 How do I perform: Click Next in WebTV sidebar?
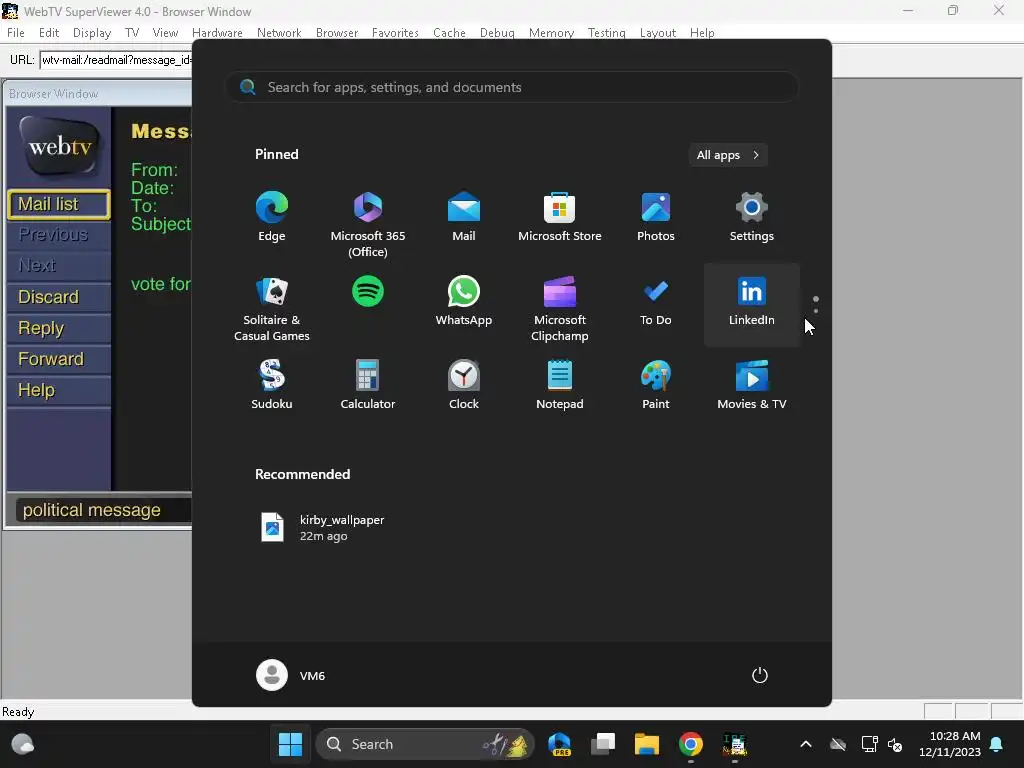[59, 265]
